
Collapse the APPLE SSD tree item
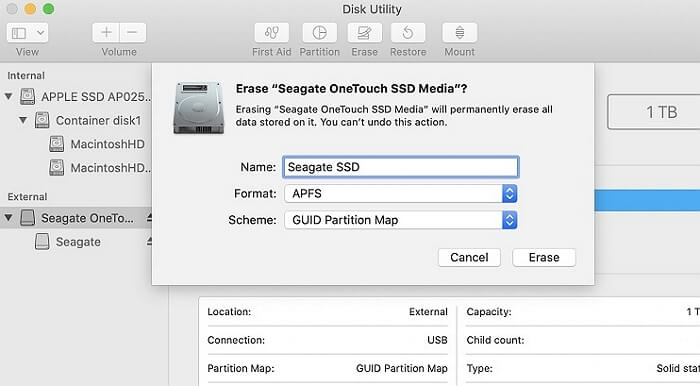click(x=8, y=96)
